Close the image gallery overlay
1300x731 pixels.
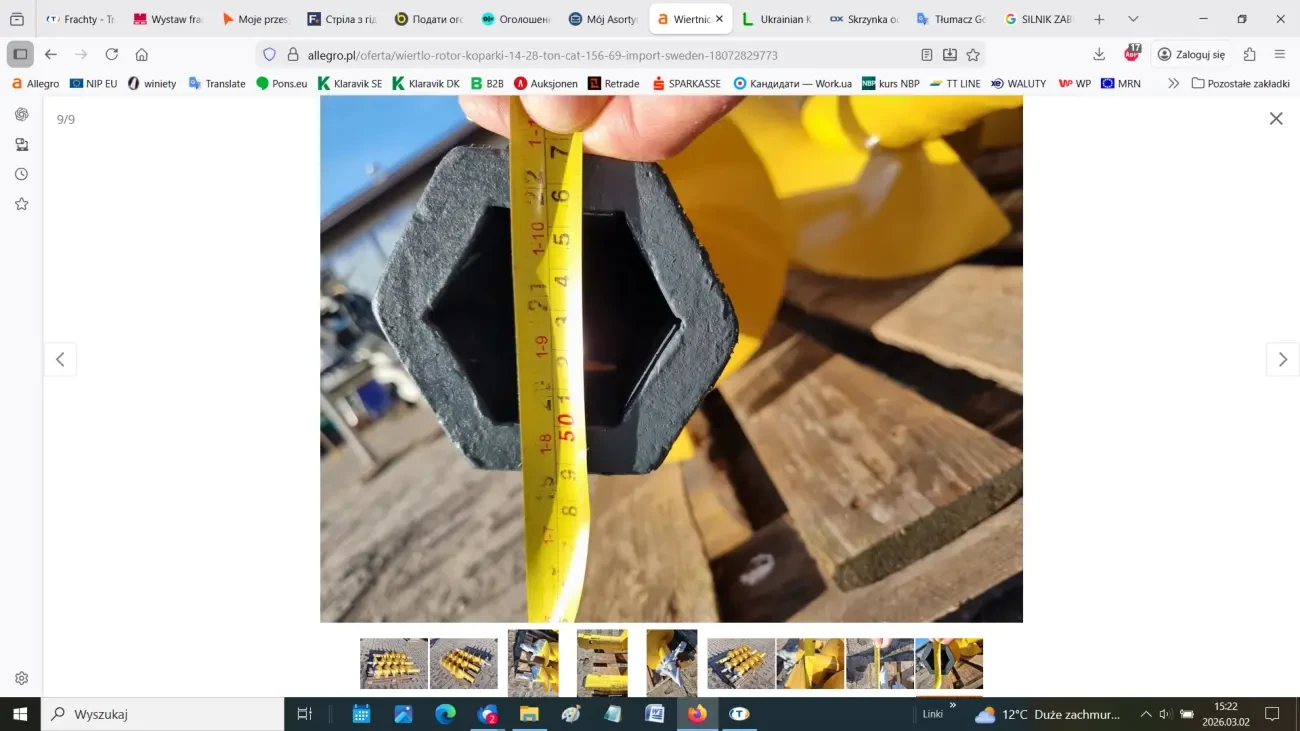[x=1275, y=119]
